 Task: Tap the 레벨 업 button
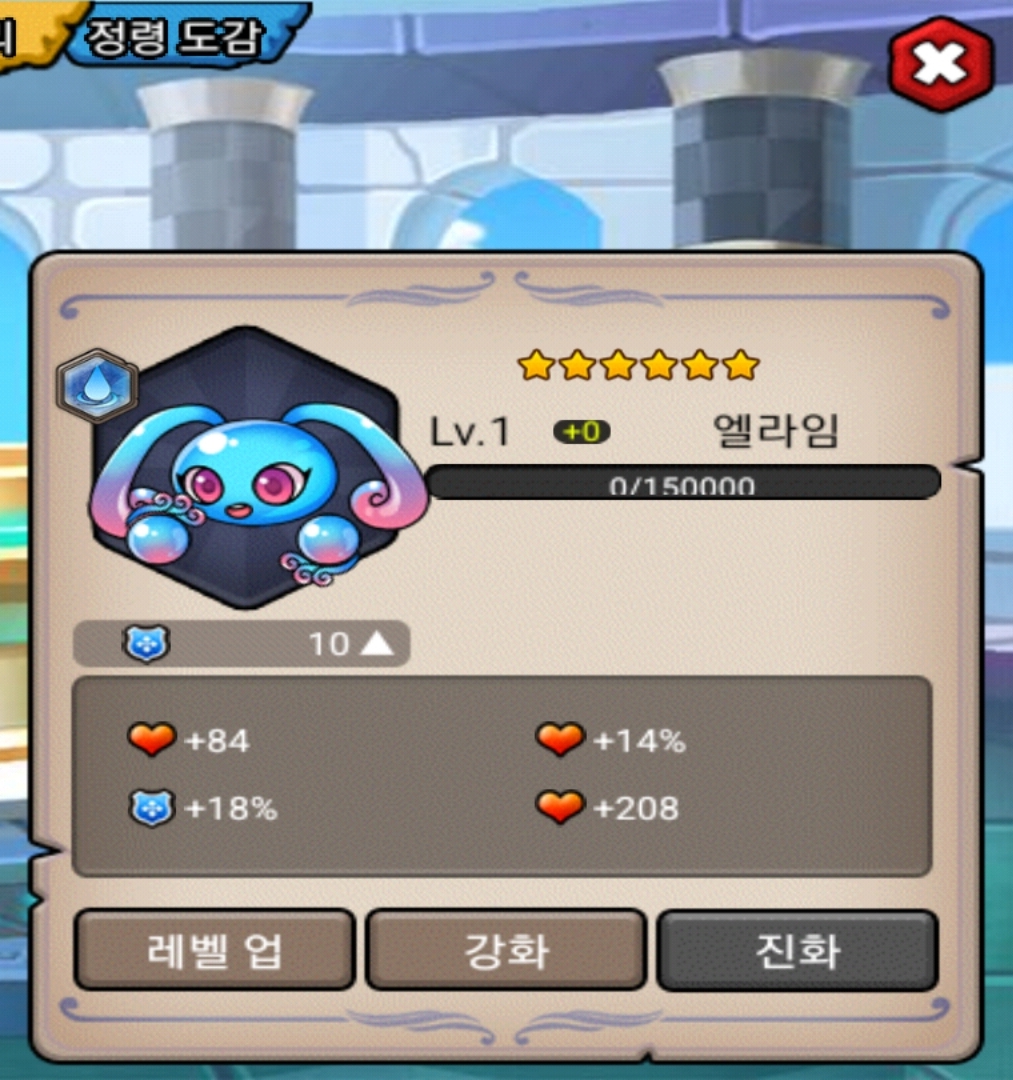coord(214,951)
